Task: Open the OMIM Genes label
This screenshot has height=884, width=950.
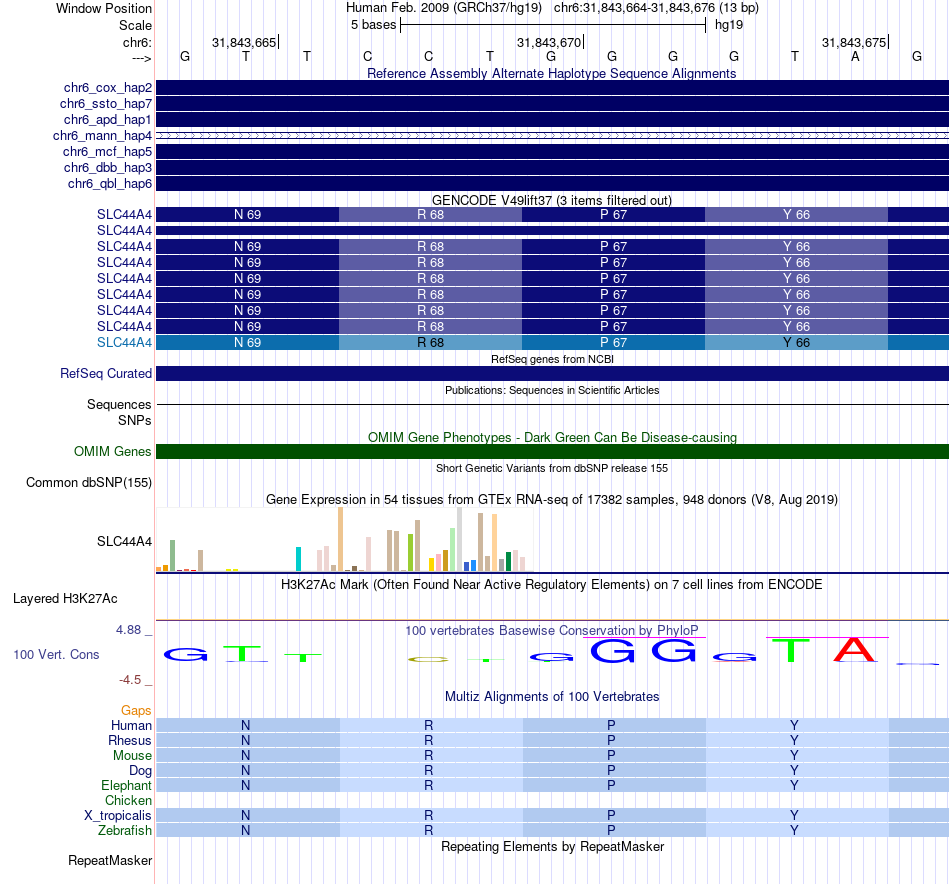Action: pos(113,451)
